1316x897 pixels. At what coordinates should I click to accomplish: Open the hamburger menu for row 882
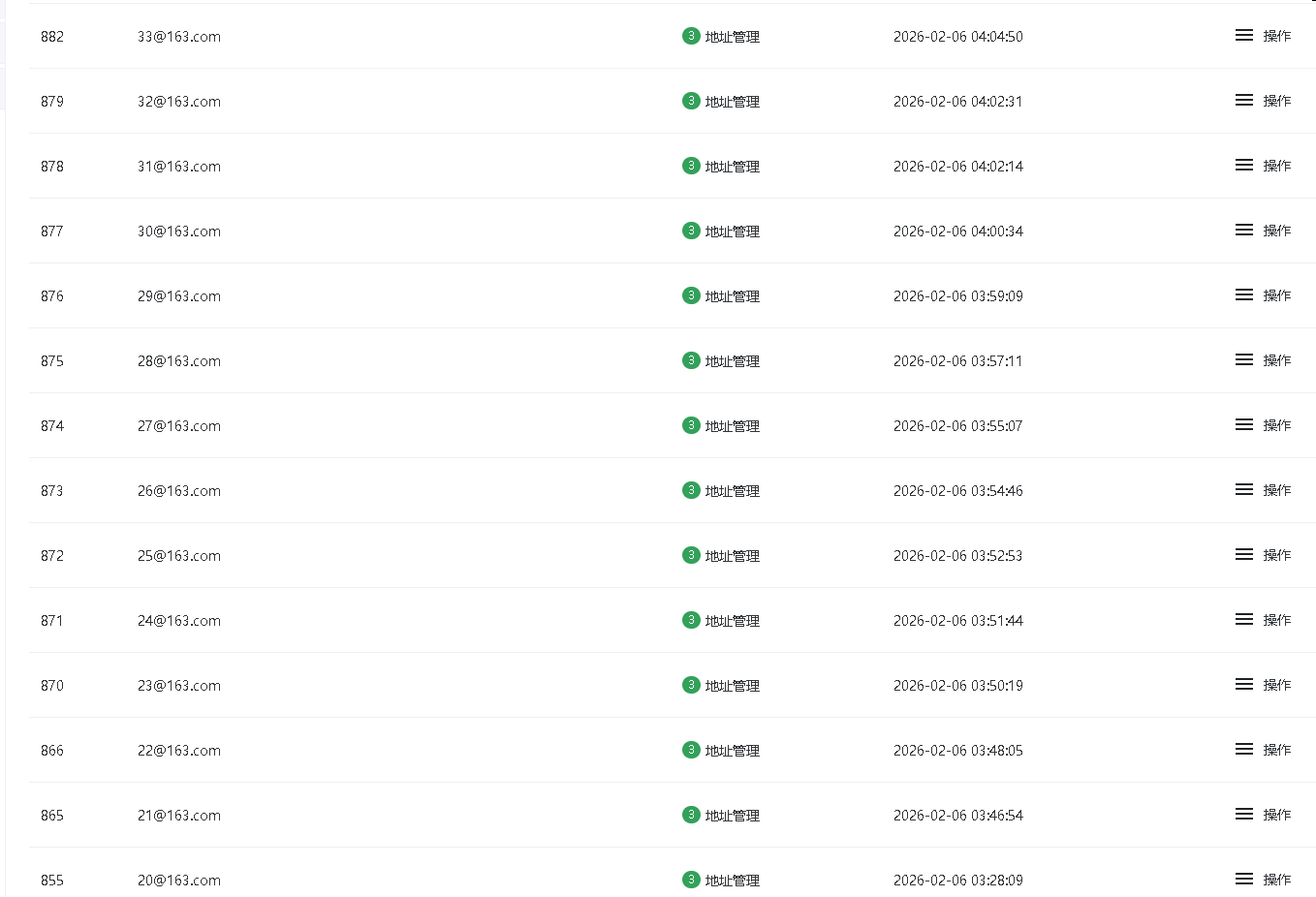pyautogui.click(x=1244, y=36)
